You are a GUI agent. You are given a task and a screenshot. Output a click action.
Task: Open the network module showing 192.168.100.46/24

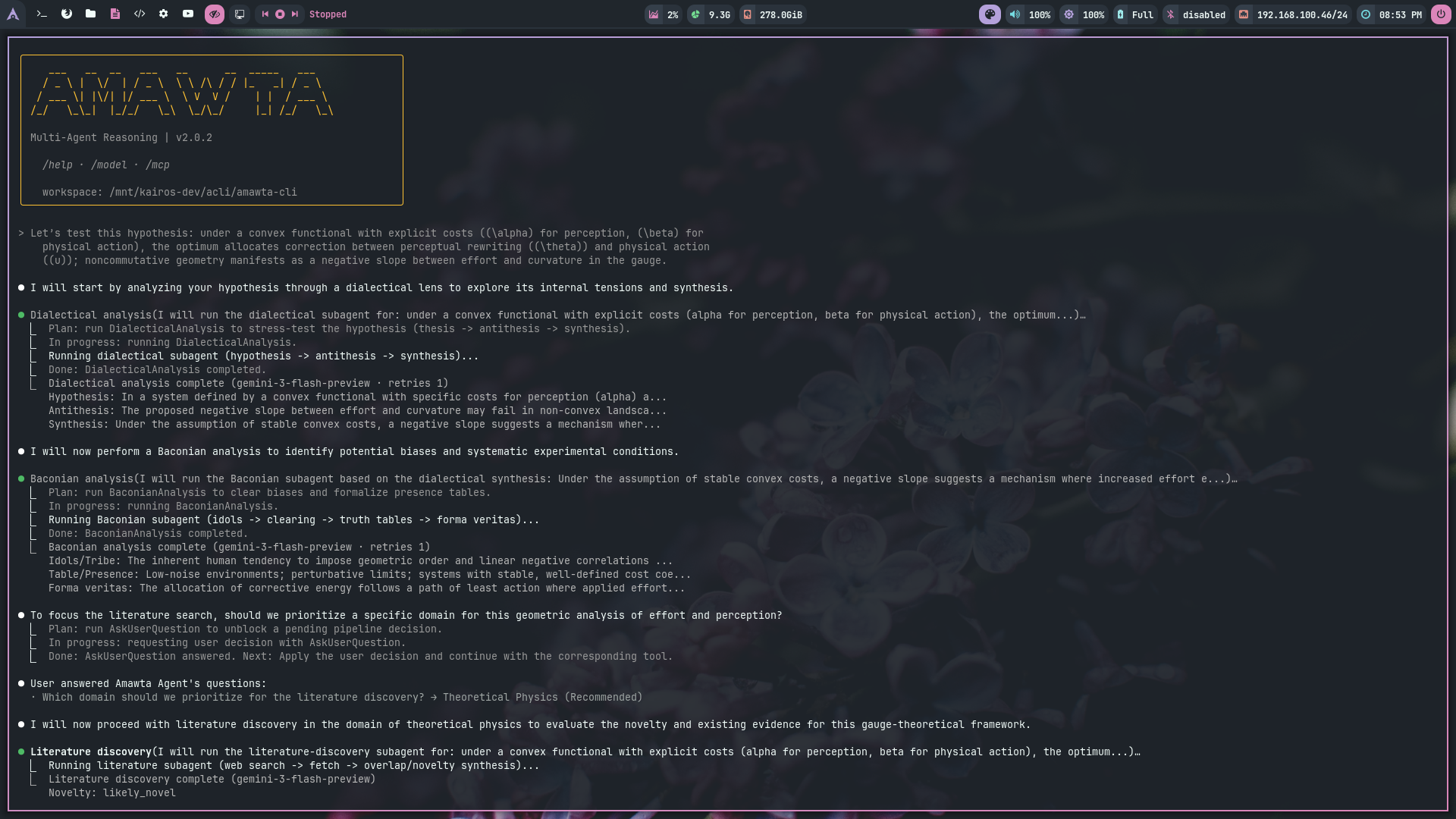1294,14
